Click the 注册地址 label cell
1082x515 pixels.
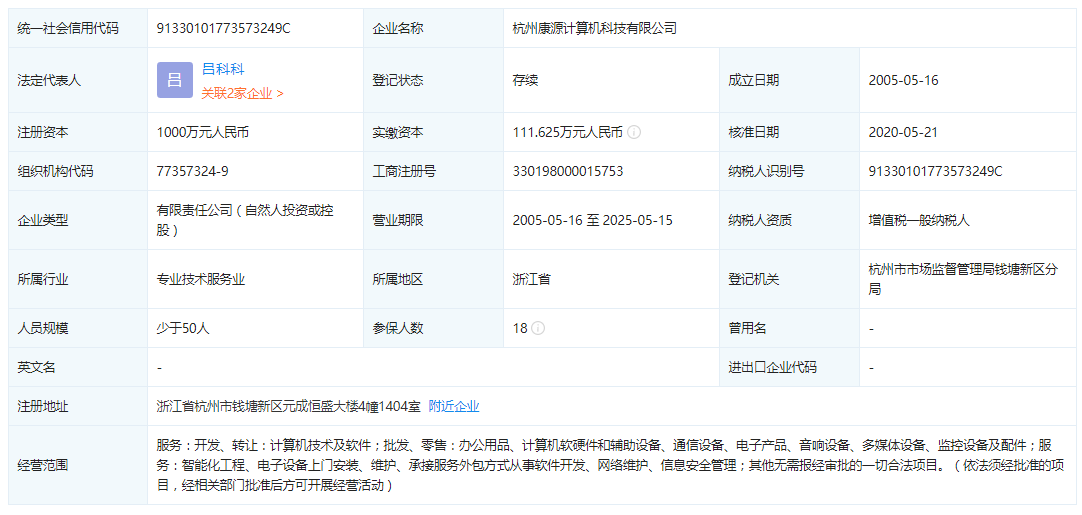point(78,406)
